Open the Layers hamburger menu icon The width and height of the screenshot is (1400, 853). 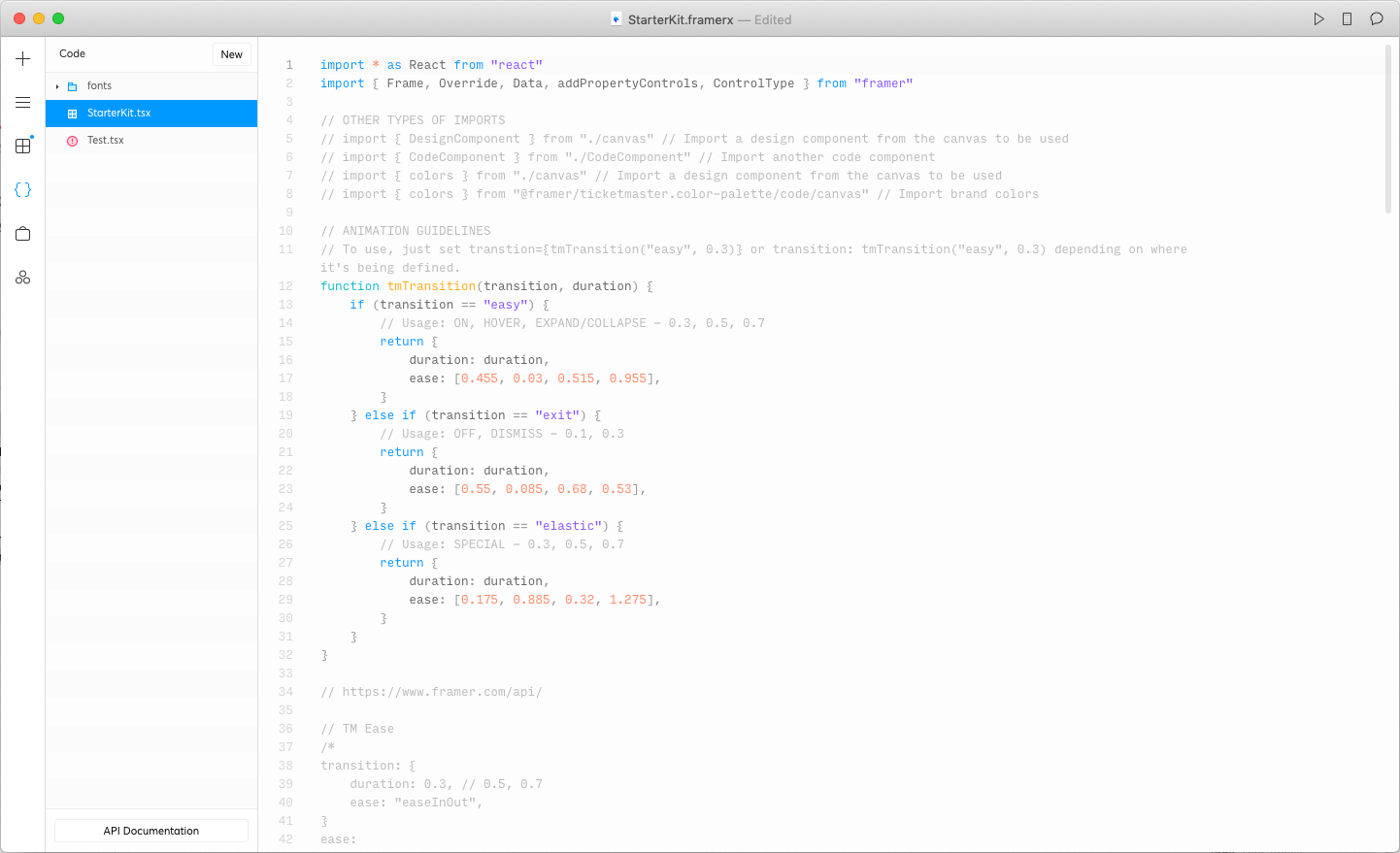point(23,103)
